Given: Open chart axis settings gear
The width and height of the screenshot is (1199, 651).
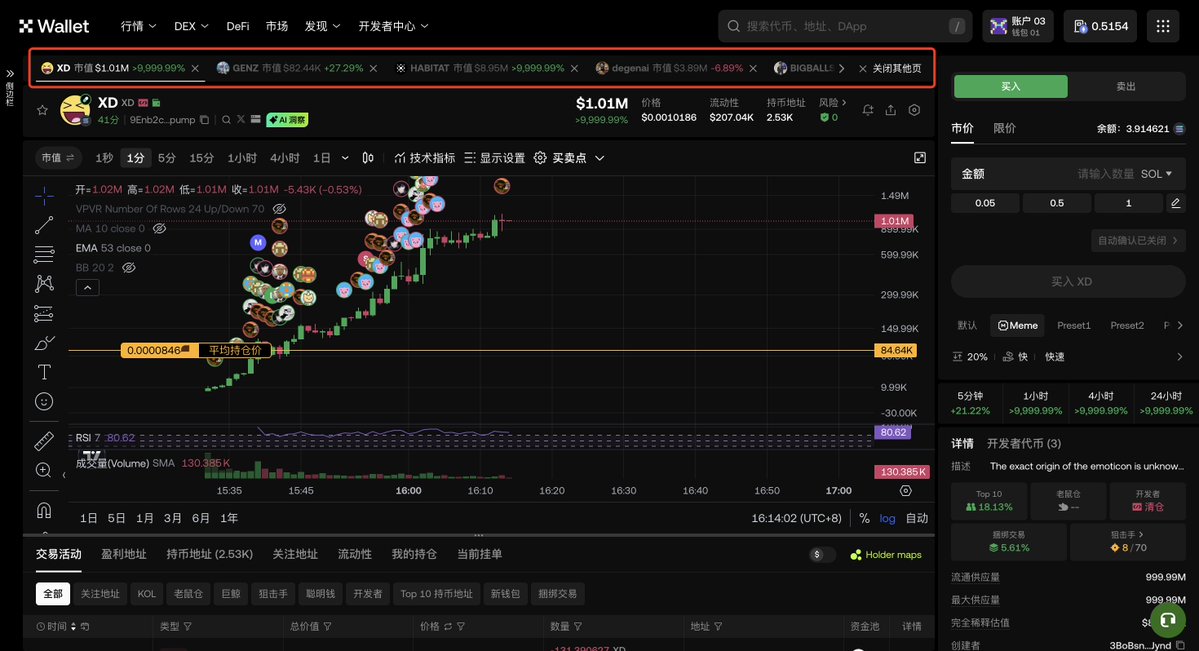Looking at the screenshot, I should [905, 490].
